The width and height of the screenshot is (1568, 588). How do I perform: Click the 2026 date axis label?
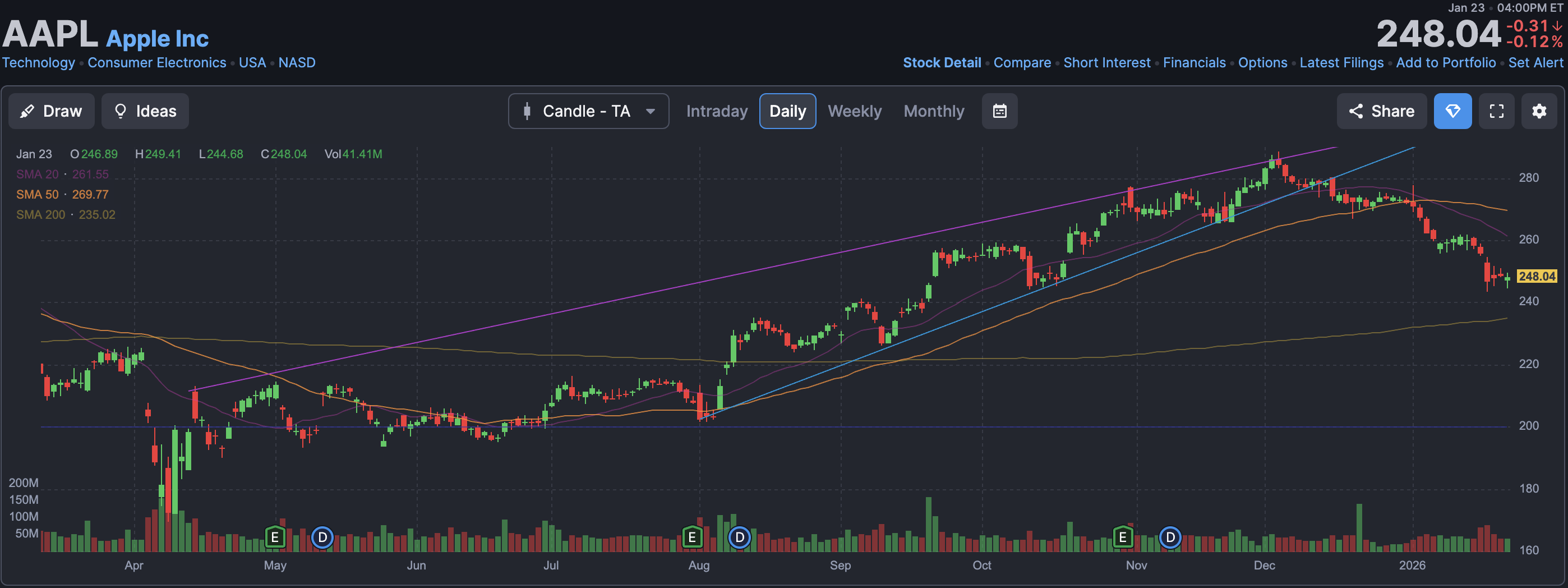click(x=1412, y=565)
